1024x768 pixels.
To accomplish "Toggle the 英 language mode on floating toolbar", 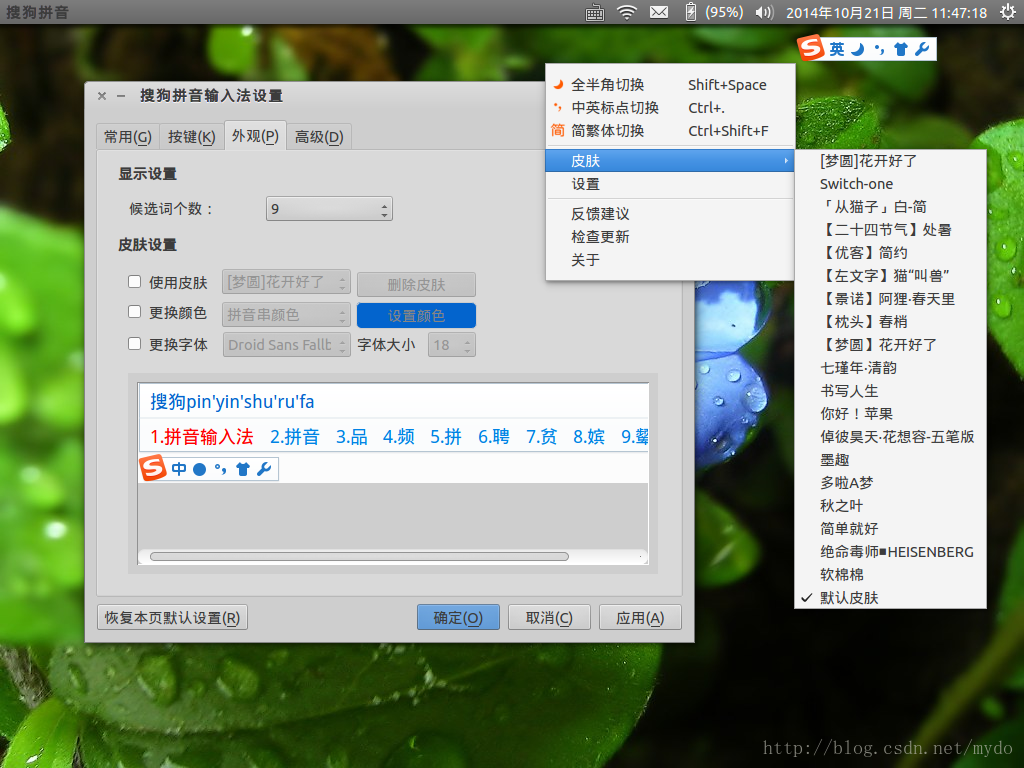I will (x=837, y=49).
